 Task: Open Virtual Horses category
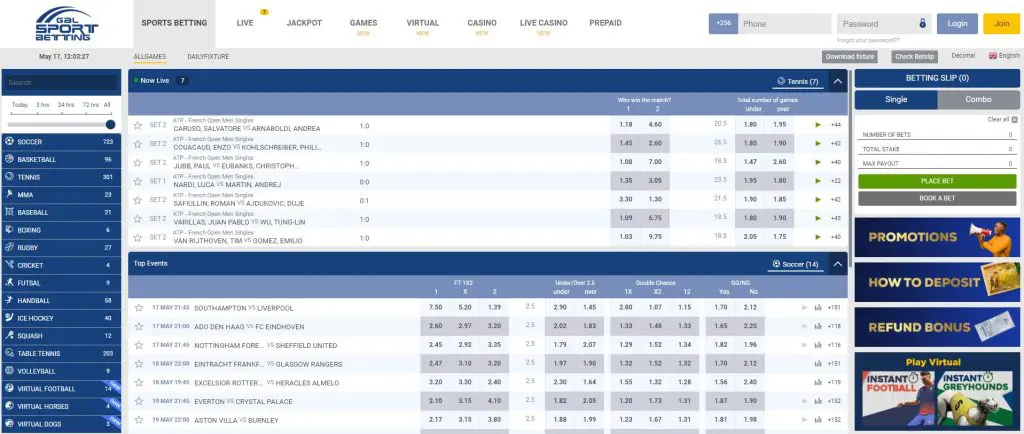coord(61,406)
